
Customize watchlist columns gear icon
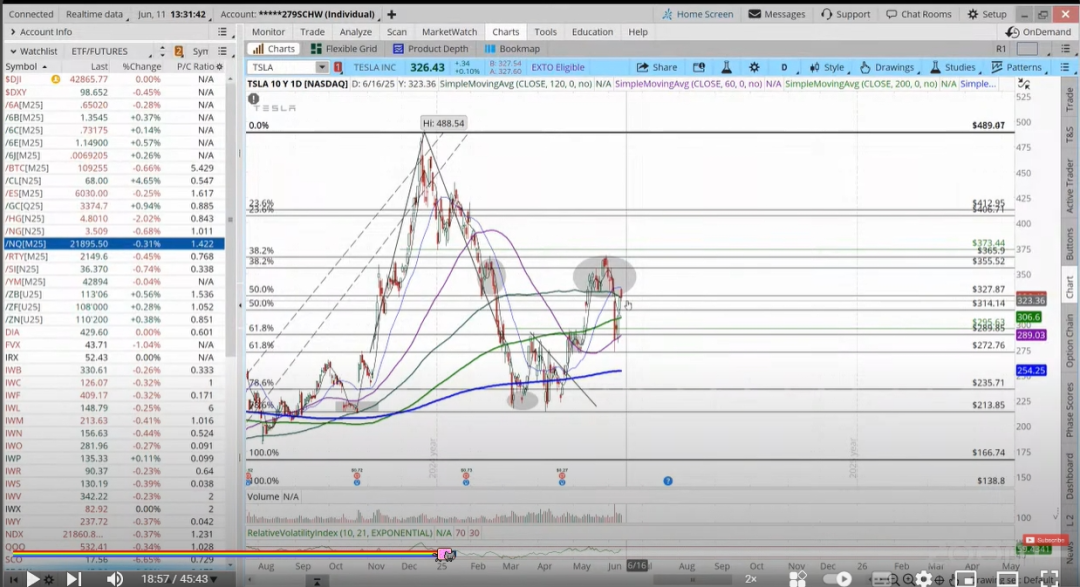(220, 67)
